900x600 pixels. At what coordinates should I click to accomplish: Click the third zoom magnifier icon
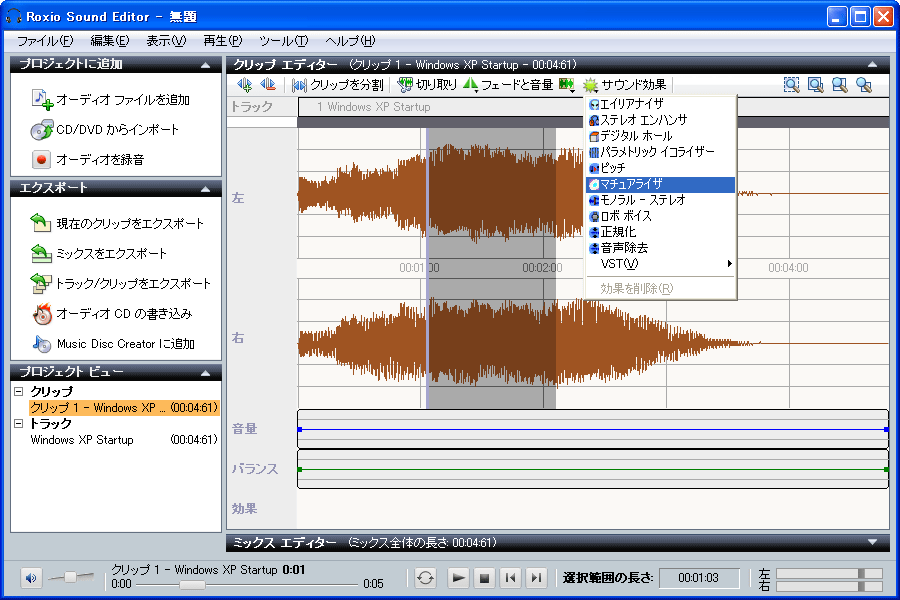(x=840, y=85)
